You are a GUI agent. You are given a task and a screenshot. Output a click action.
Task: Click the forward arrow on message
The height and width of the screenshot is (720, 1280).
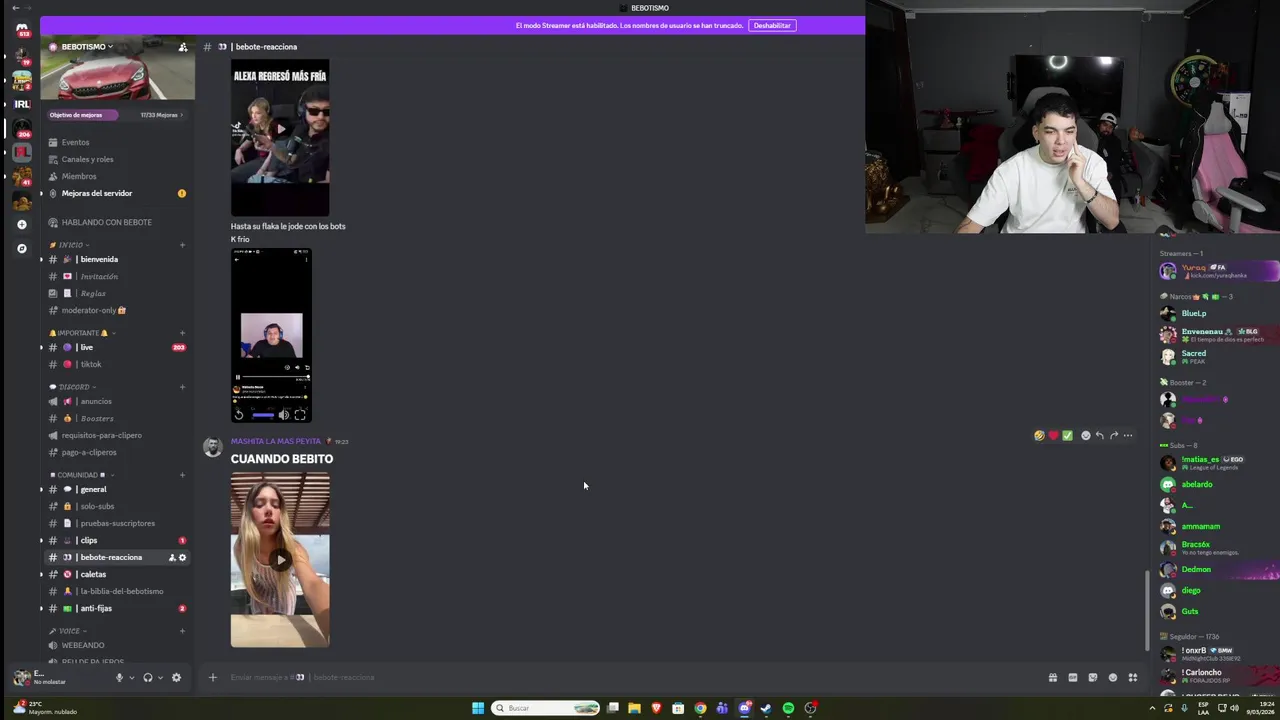[1113, 435]
